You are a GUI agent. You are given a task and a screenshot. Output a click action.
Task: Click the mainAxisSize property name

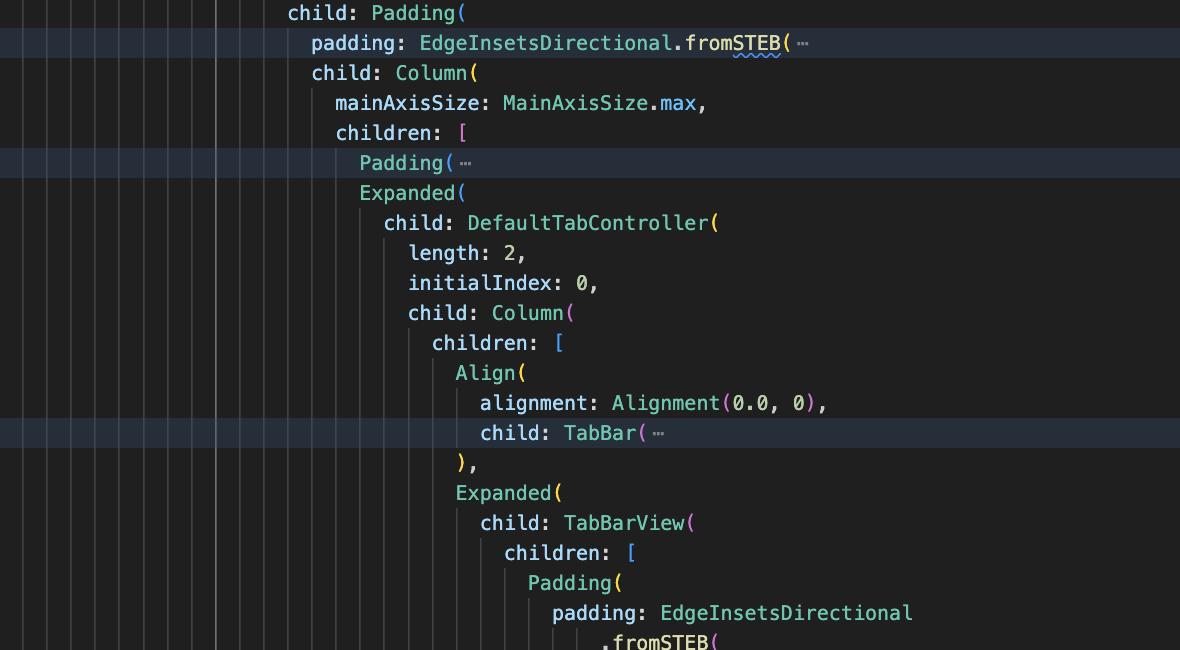(407, 103)
